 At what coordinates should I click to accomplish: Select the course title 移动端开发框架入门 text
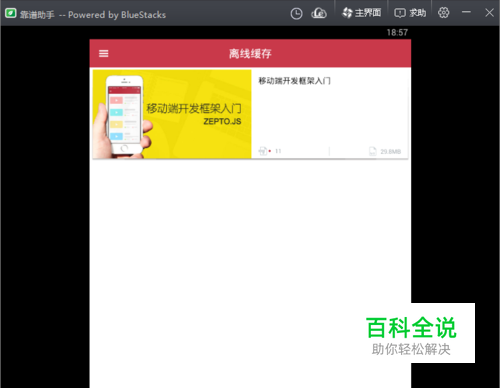[x=294, y=81]
